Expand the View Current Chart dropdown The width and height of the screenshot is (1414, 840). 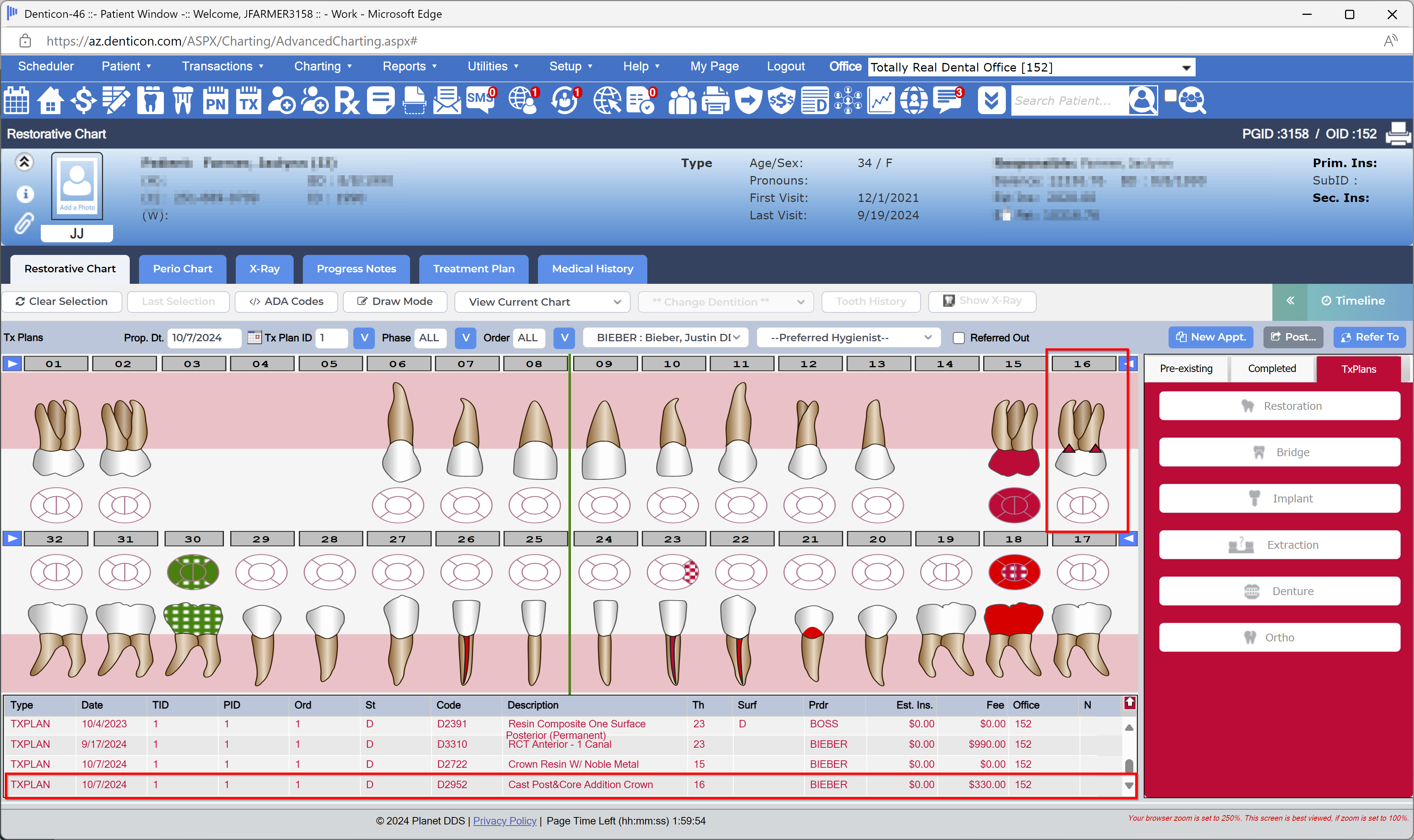tap(542, 302)
